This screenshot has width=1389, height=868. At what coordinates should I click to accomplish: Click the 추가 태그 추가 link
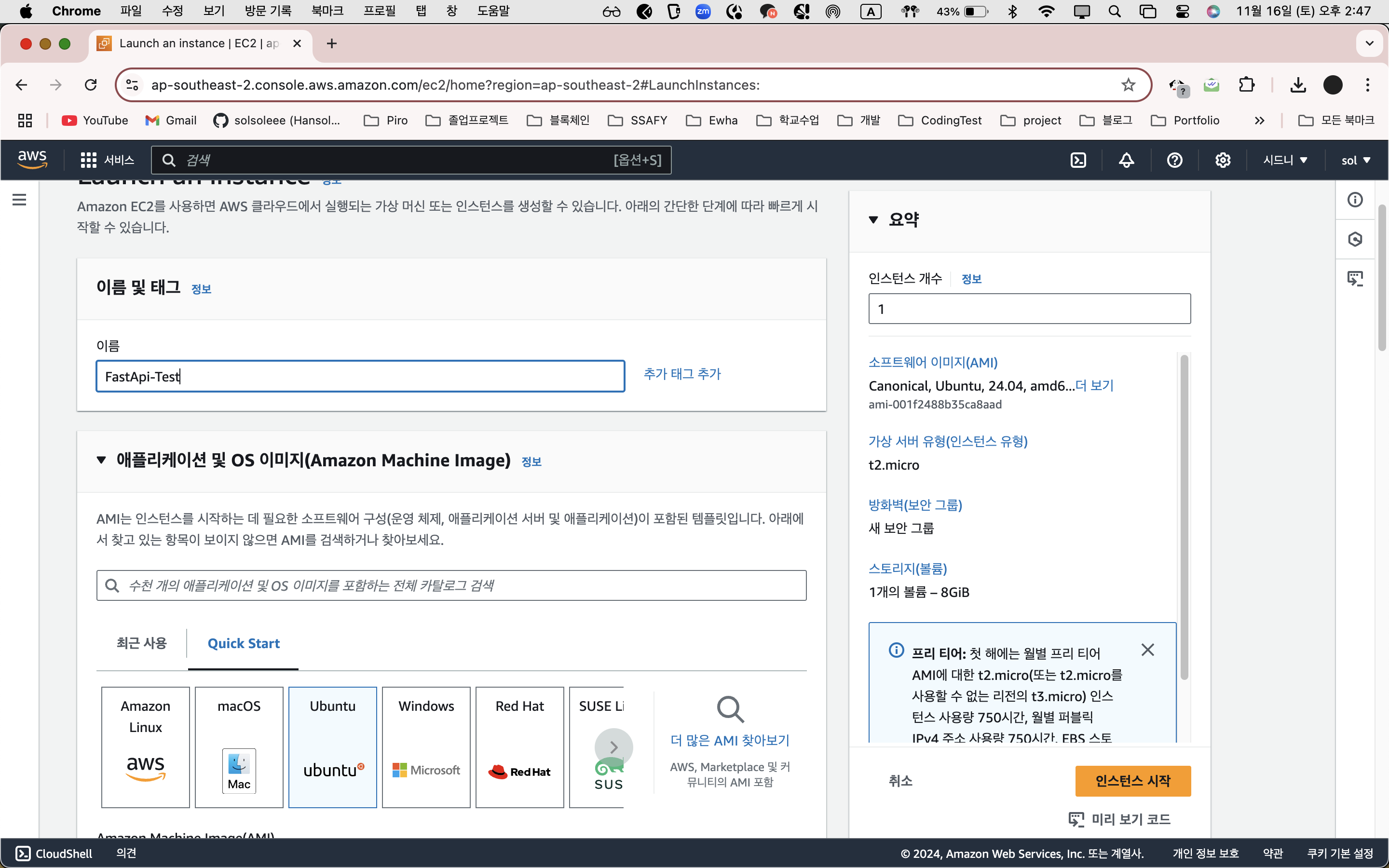pos(682,374)
